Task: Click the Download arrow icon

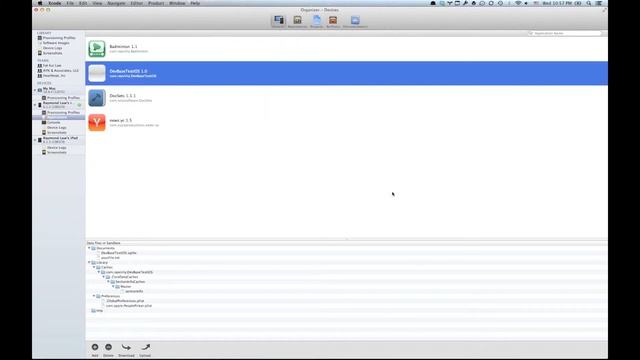Action: click(126, 347)
